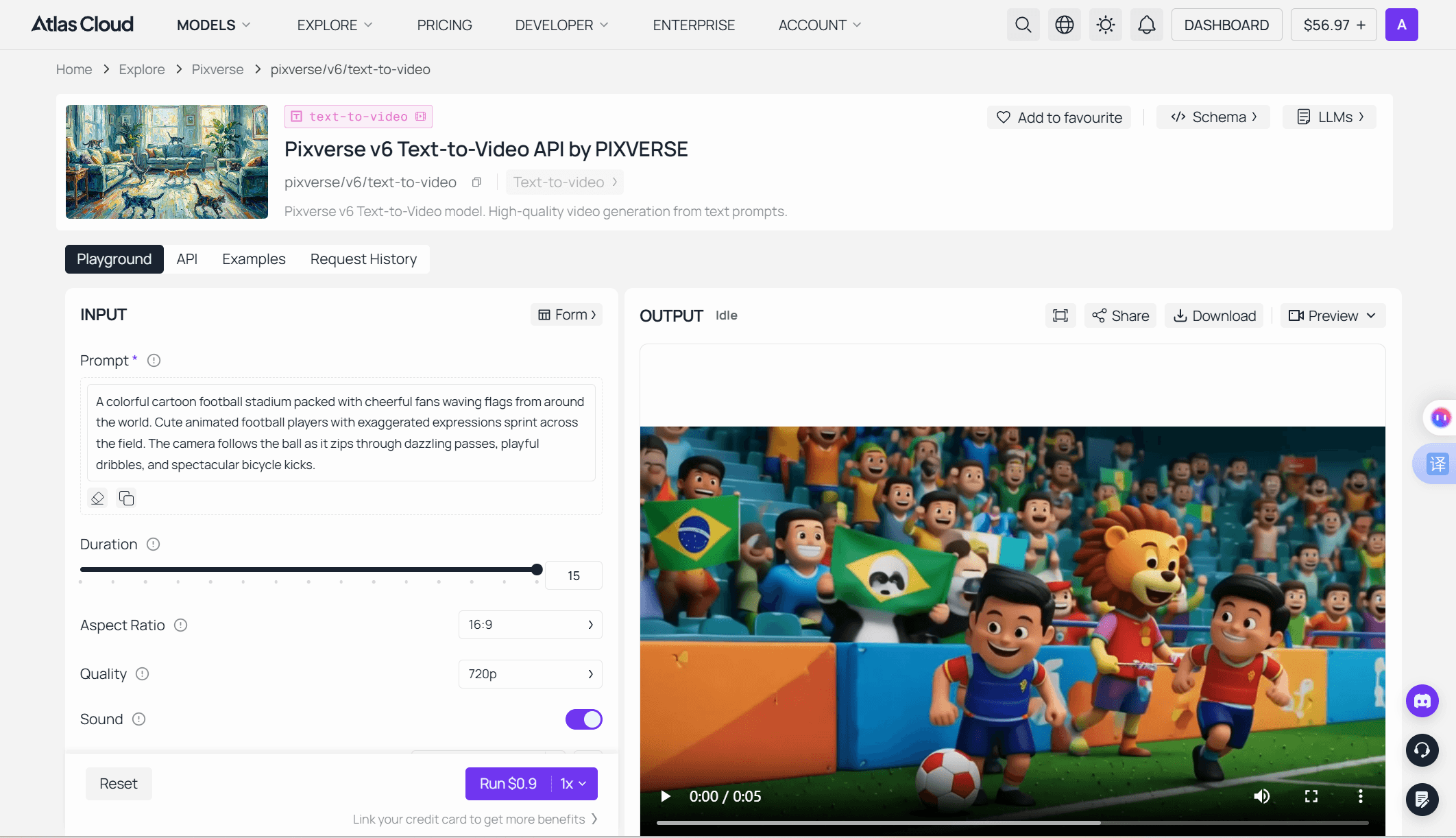Viewport: 1456px width, 838px height.
Task: Open the feedback note button
Action: [x=1422, y=800]
